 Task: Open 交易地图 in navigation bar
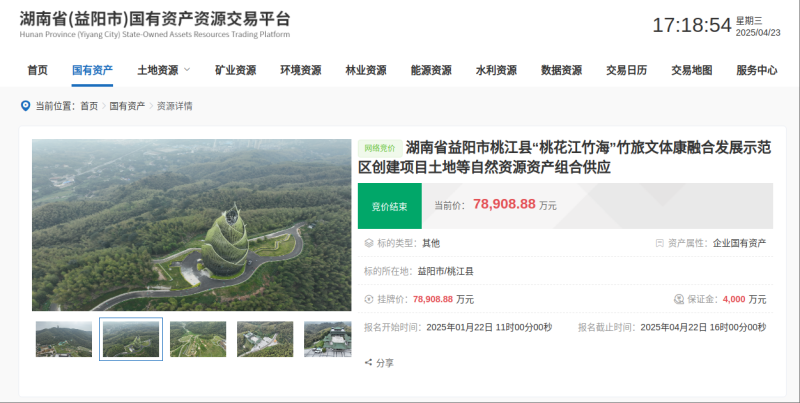point(691,70)
